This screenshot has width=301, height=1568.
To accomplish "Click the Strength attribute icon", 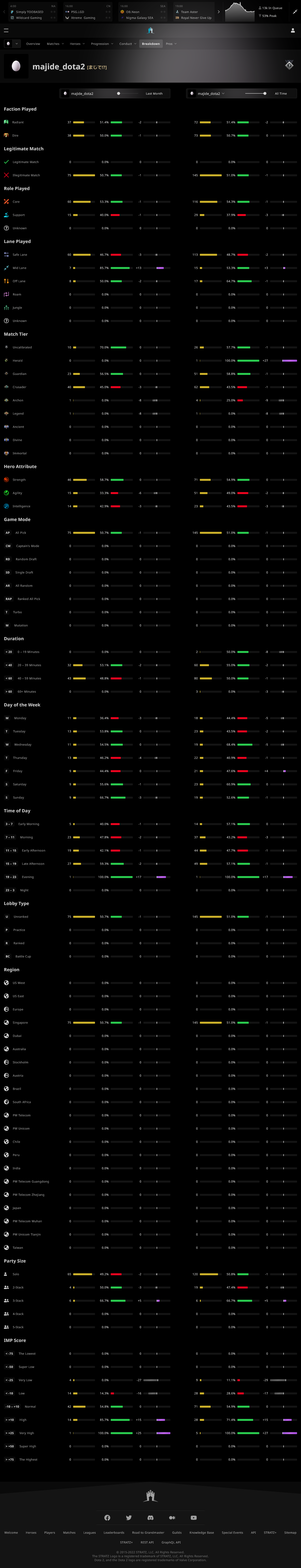I will pos(6,480).
